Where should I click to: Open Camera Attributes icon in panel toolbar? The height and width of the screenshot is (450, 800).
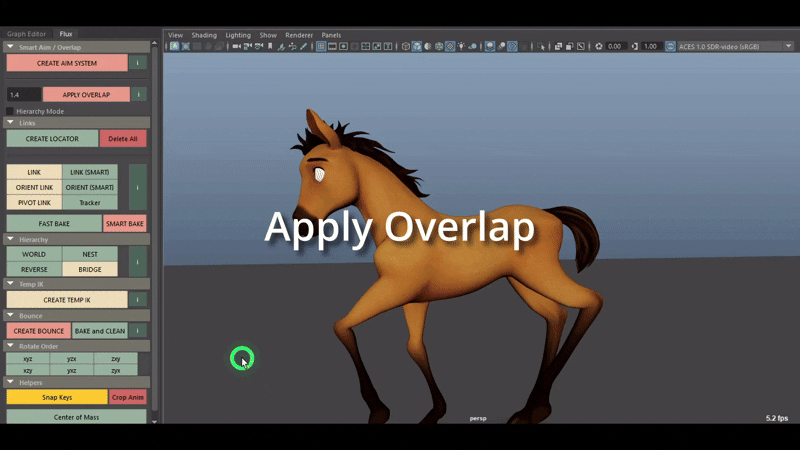(259, 46)
